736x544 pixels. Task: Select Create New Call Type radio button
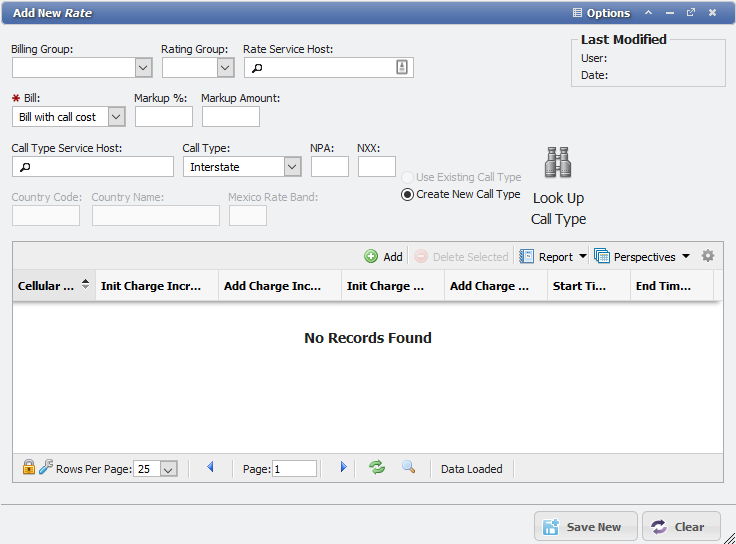point(407,195)
